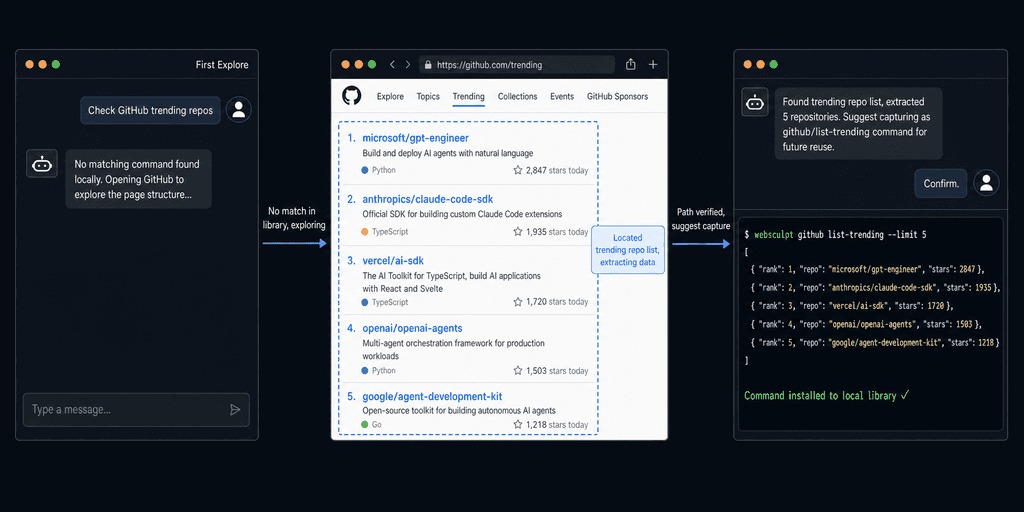
Task: Click the browser back arrow
Action: [x=392, y=65]
